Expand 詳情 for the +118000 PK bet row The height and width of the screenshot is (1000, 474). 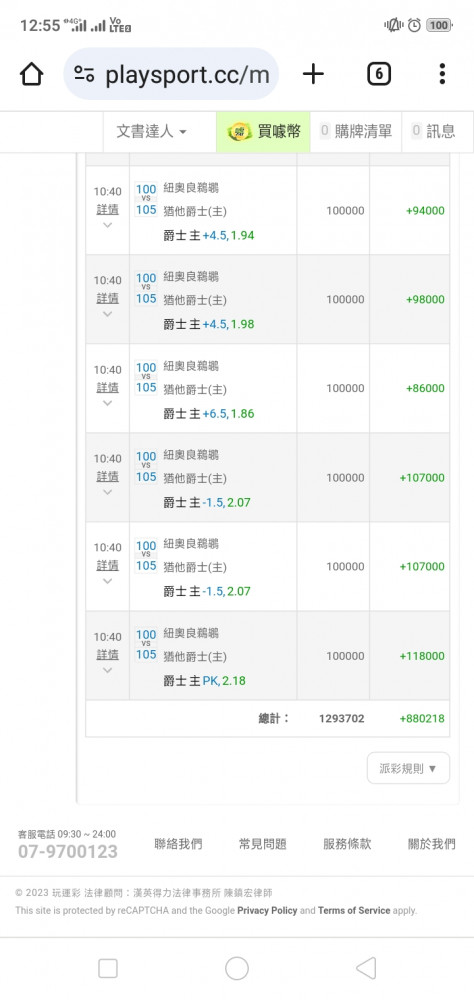(x=107, y=654)
